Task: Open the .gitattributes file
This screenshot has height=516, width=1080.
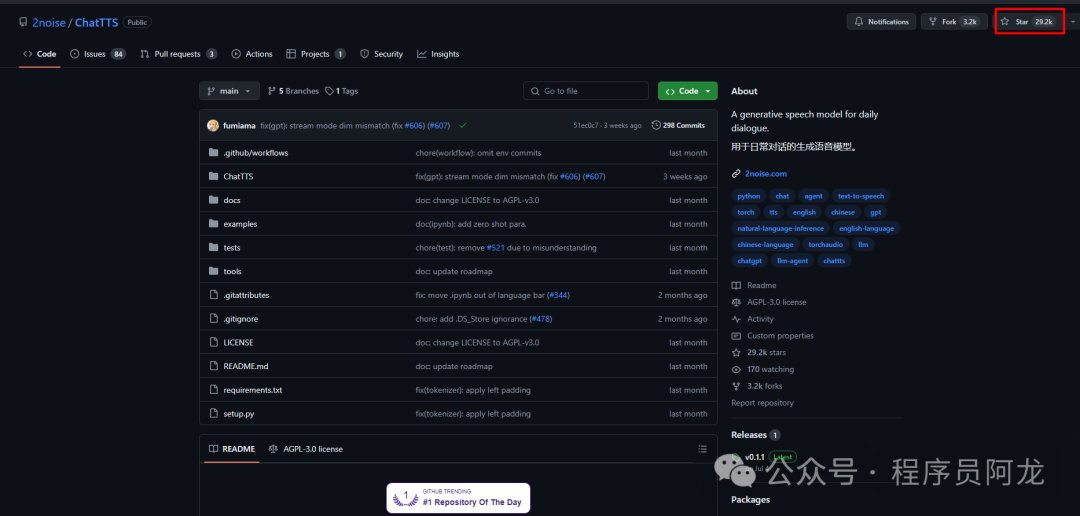Action: 246,295
